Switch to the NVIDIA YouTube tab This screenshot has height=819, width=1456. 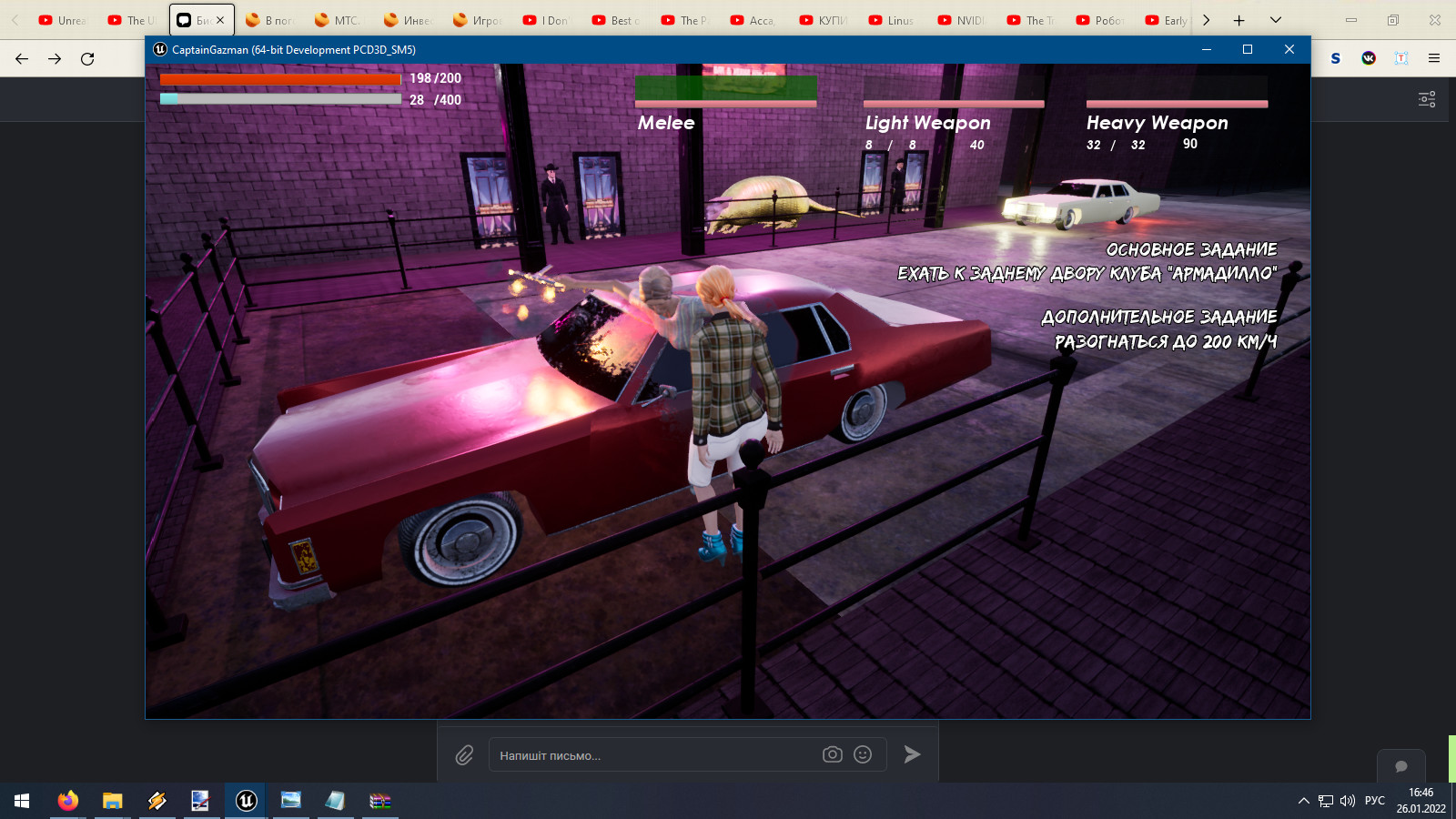tap(961, 20)
